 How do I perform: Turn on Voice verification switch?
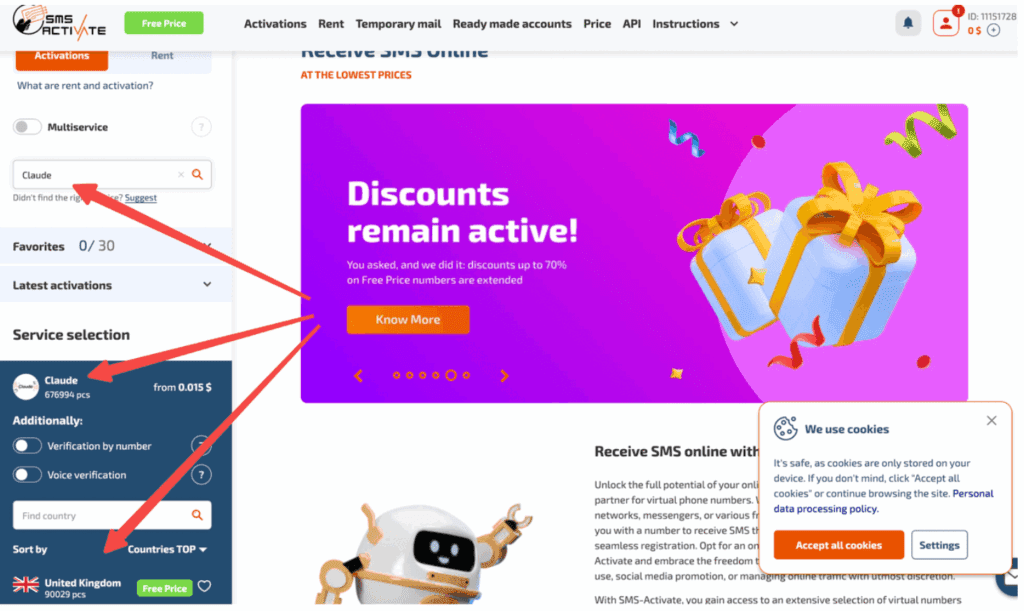click(x=27, y=475)
